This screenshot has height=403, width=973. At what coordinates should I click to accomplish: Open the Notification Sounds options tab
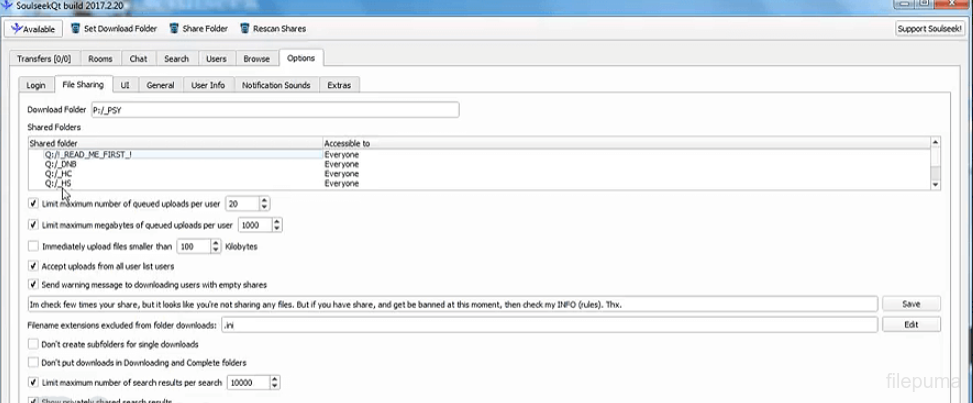click(276, 85)
